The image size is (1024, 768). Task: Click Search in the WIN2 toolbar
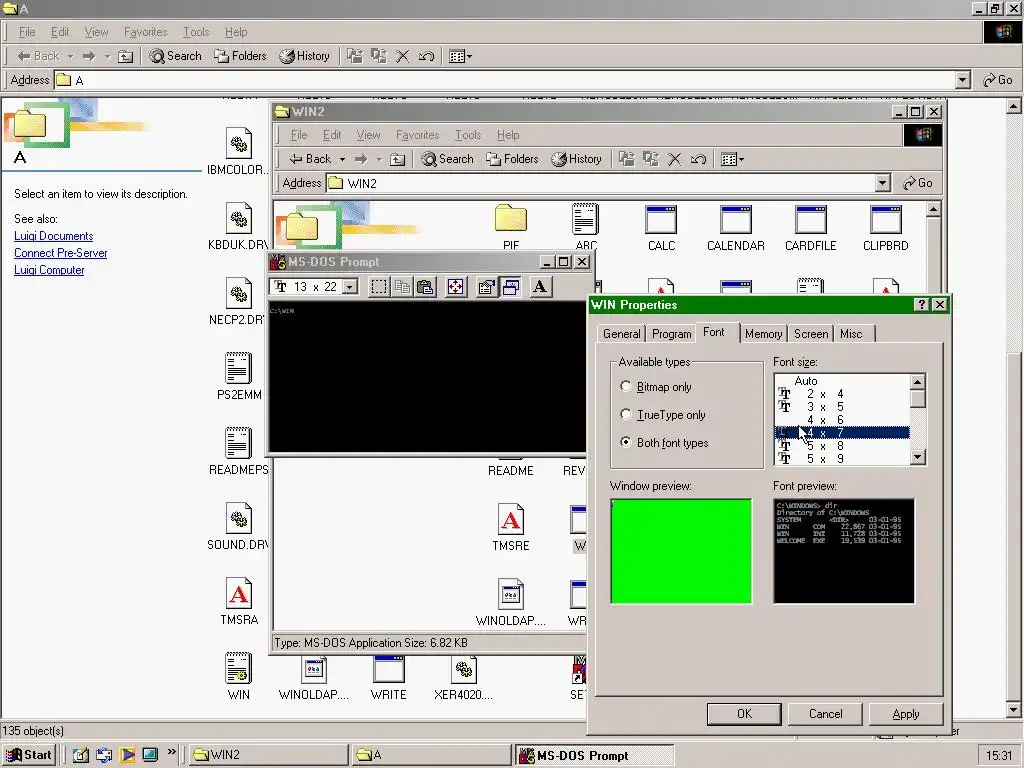click(447, 159)
